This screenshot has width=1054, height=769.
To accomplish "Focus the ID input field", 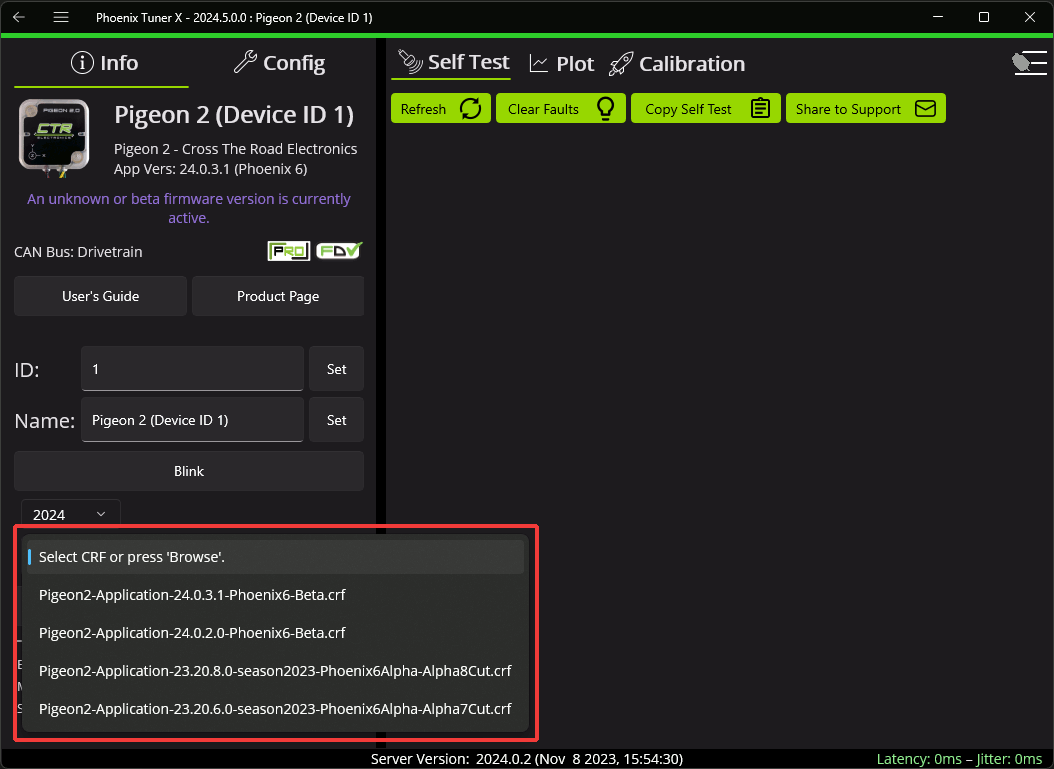I will click(x=192, y=369).
